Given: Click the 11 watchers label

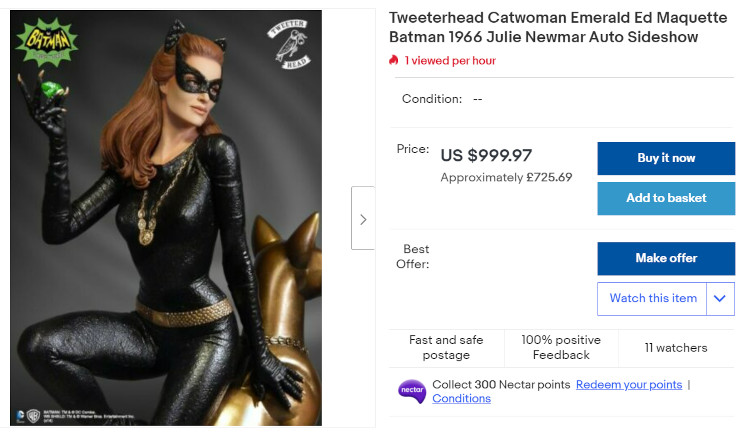Looking at the screenshot, I should pos(676,348).
